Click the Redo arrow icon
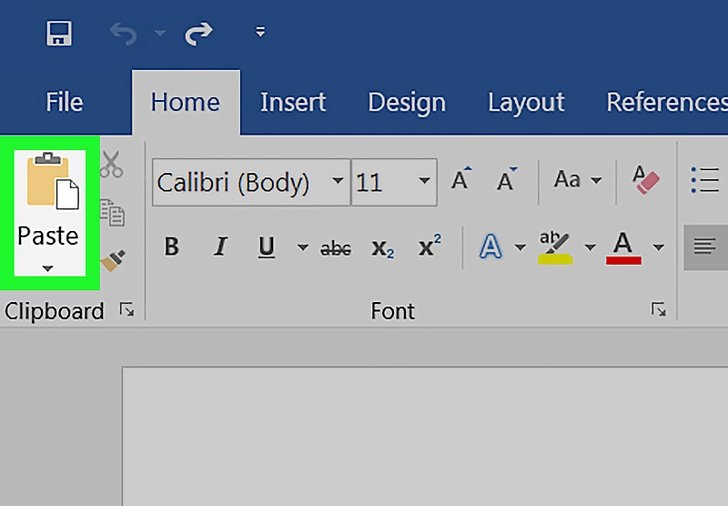728x506 pixels. [x=199, y=34]
